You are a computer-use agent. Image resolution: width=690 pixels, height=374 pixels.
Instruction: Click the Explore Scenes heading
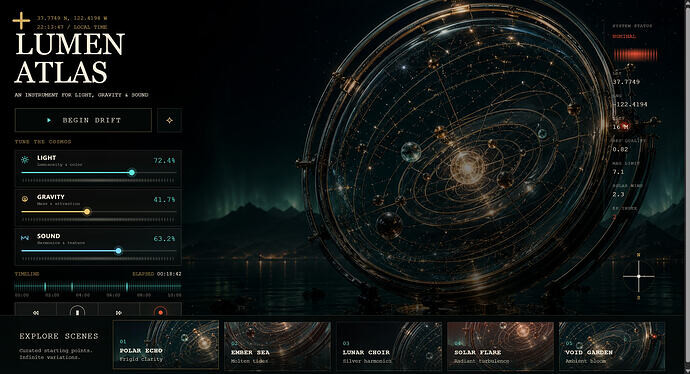click(59, 336)
